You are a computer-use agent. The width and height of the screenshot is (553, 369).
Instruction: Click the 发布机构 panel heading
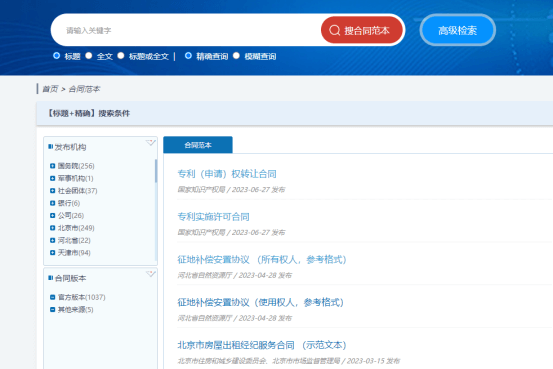[70, 147]
